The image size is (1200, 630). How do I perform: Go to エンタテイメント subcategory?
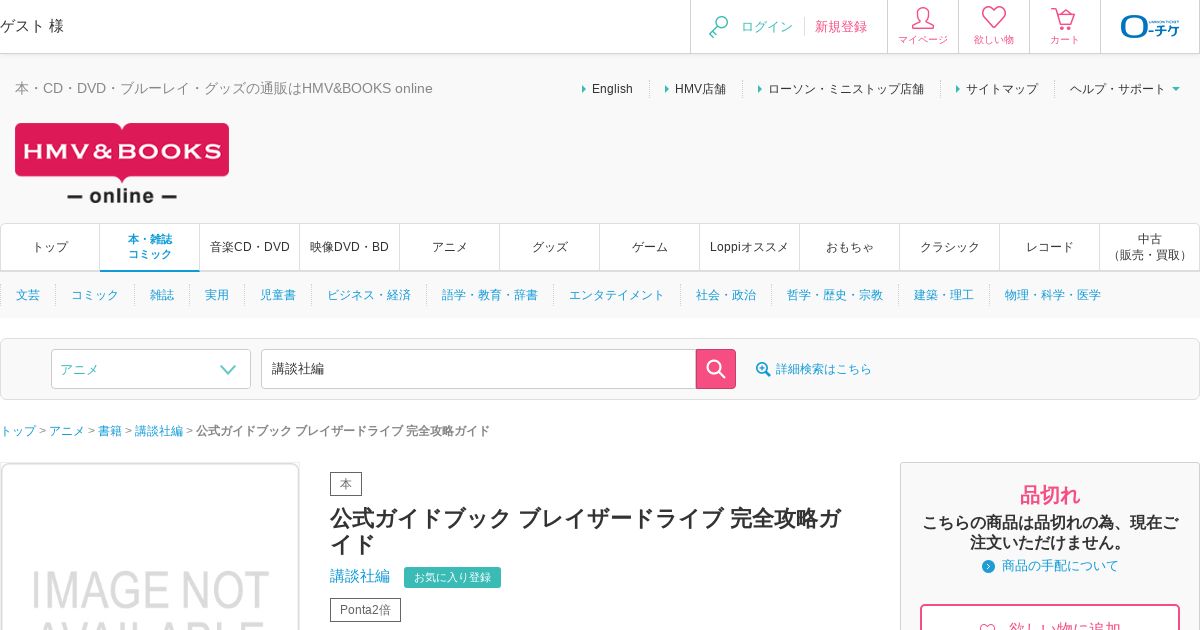(617, 295)
